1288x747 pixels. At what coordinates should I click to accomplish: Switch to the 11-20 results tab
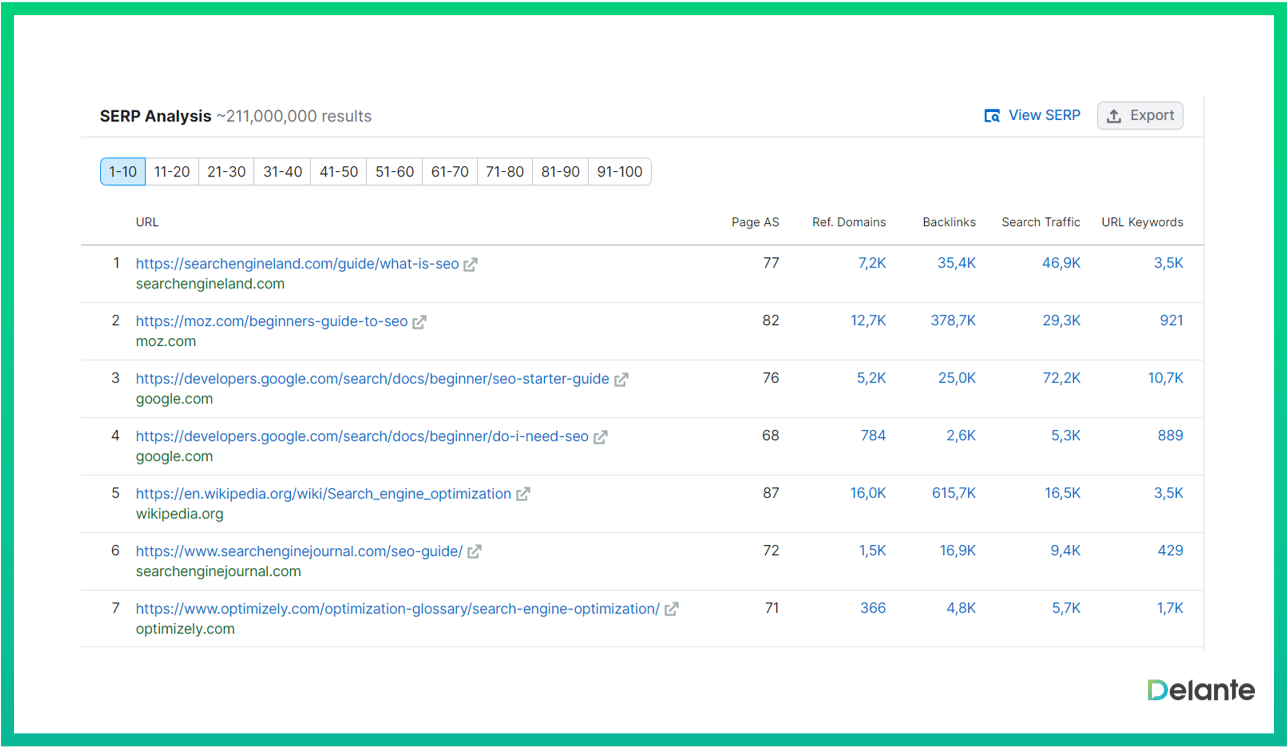tap(172, 172)
